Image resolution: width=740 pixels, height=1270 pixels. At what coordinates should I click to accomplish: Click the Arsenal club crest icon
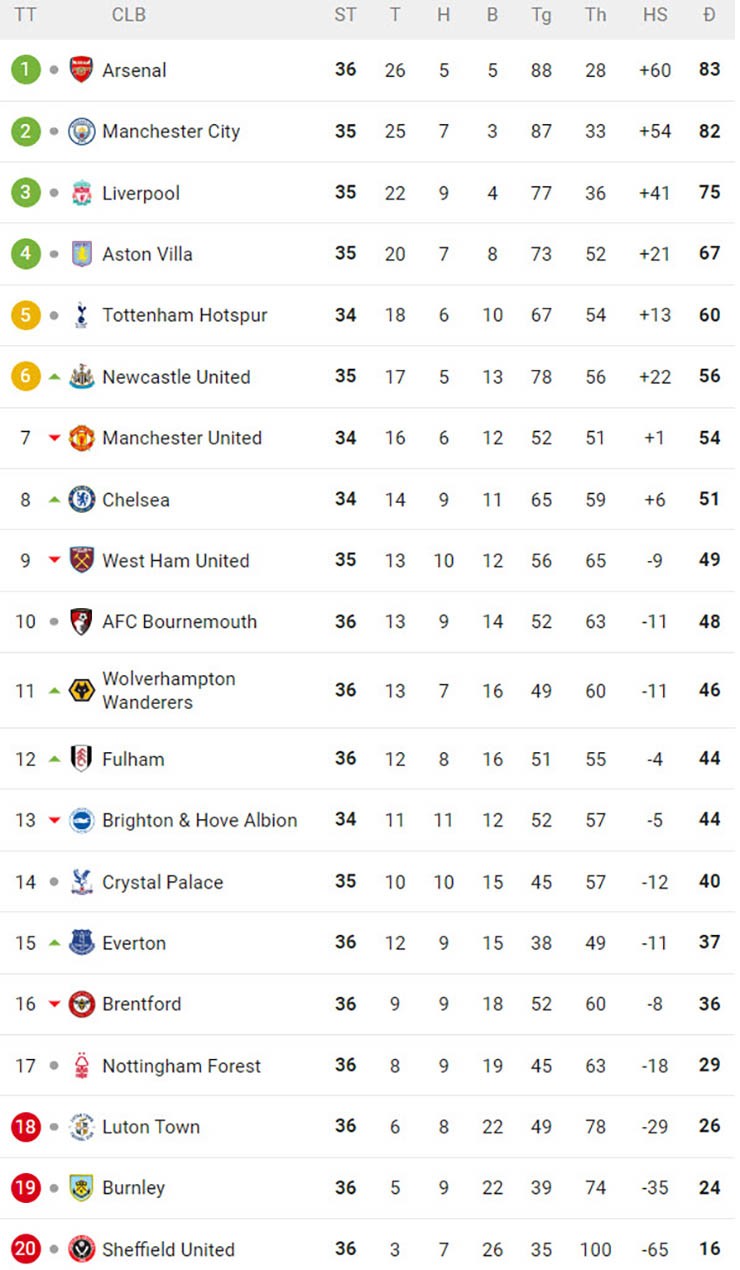pos(81,70)
